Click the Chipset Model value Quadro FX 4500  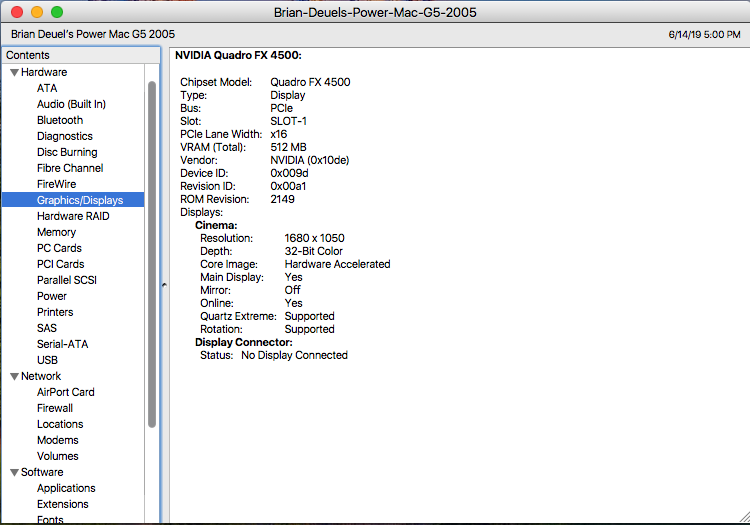click(310, 82)
